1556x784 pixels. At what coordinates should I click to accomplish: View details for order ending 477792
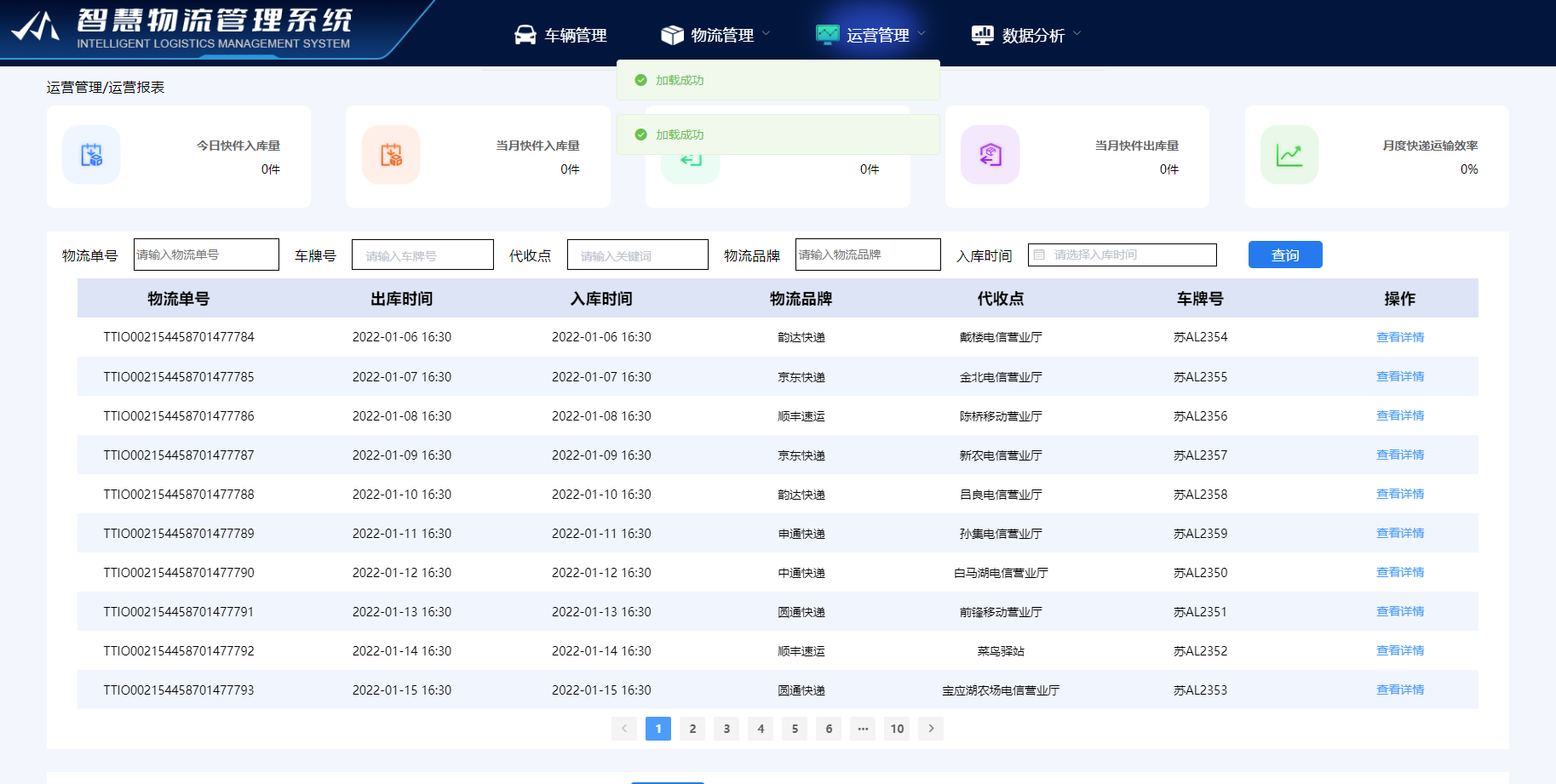(x=1400, y=650)
